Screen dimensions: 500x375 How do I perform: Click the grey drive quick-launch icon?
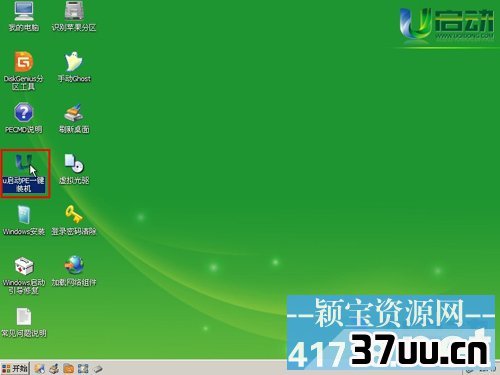pos(97,369)
